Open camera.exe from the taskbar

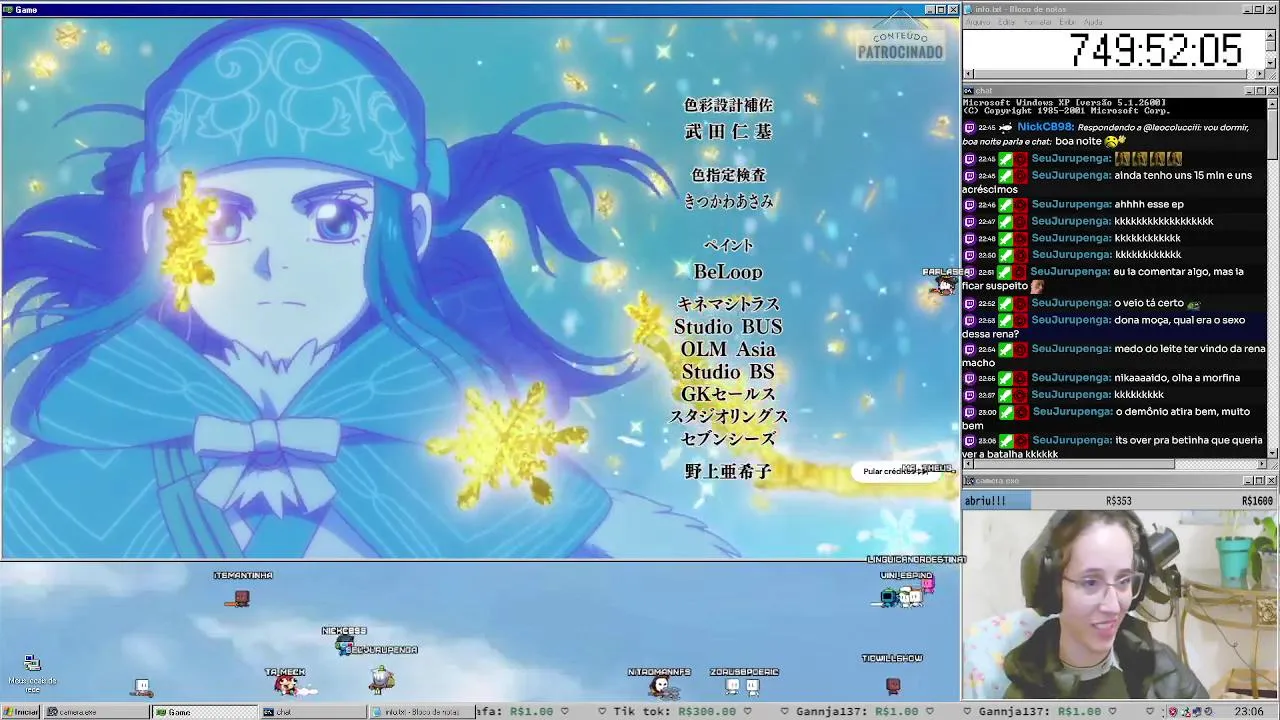[95, 712]
